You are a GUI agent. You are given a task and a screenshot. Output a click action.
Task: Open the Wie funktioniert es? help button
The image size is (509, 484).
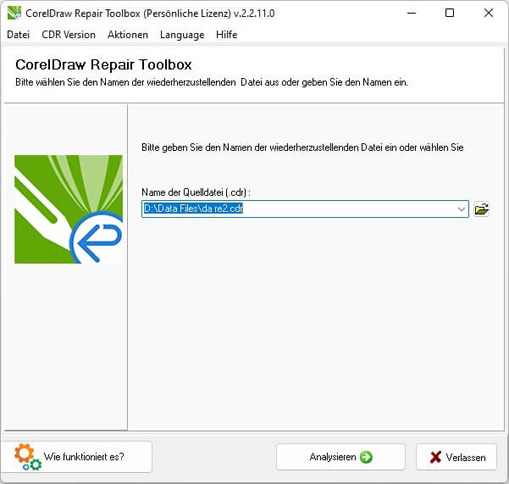[x=78, y=457]
